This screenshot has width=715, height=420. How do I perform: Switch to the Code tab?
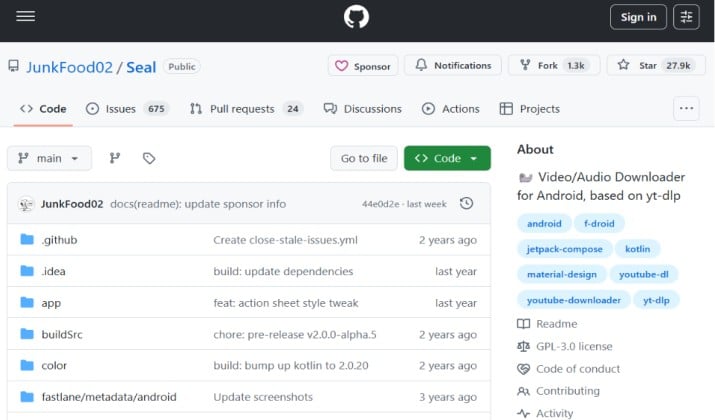[43, 109]
